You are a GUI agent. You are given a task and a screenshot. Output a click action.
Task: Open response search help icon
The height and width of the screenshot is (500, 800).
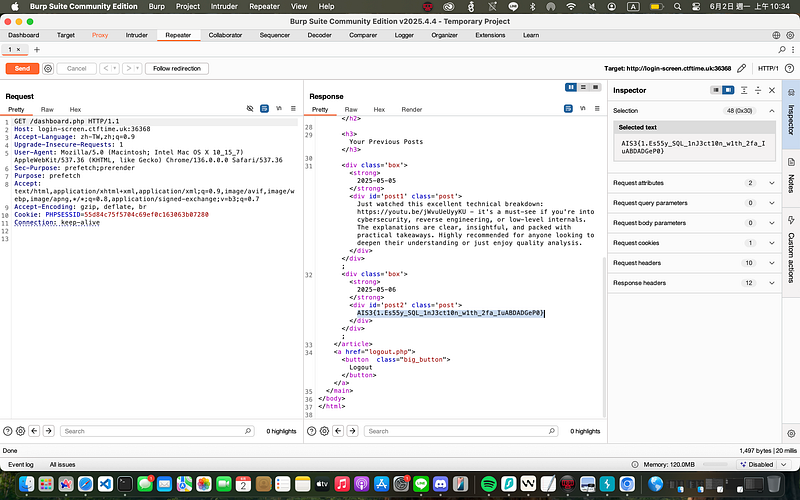click(x=311, y=431)
